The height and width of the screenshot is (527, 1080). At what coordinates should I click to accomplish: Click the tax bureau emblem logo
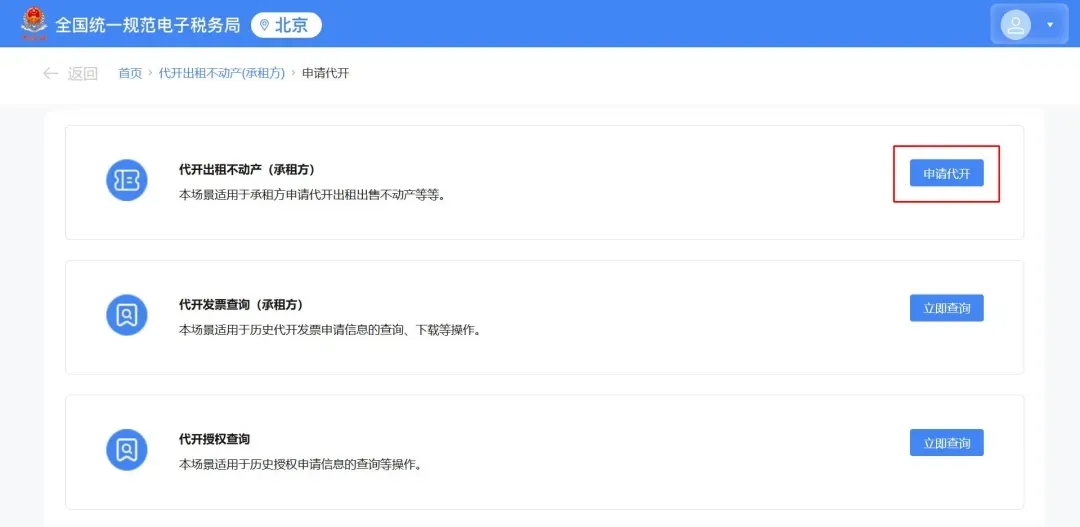click(x=34, y=24)
